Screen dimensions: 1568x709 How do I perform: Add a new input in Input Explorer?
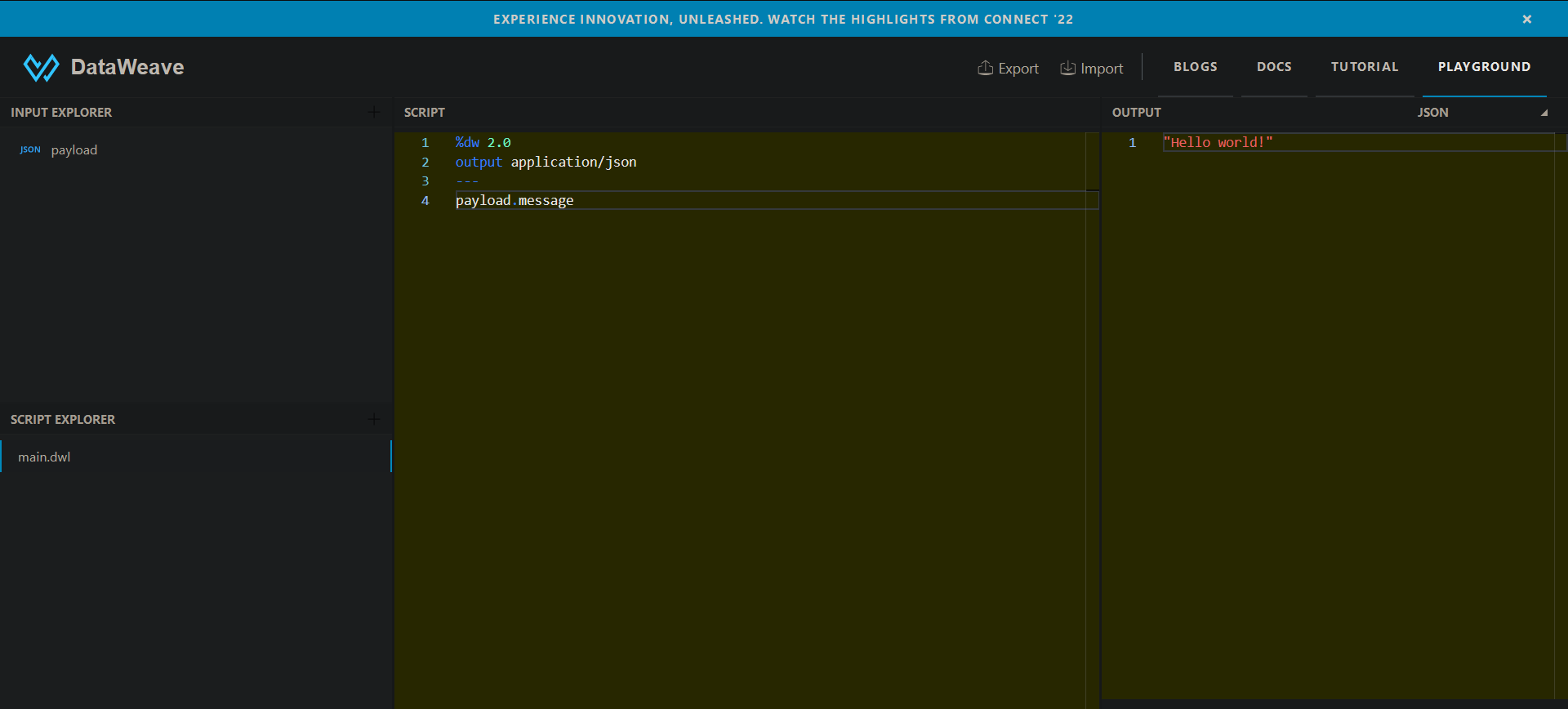[374, 112]
